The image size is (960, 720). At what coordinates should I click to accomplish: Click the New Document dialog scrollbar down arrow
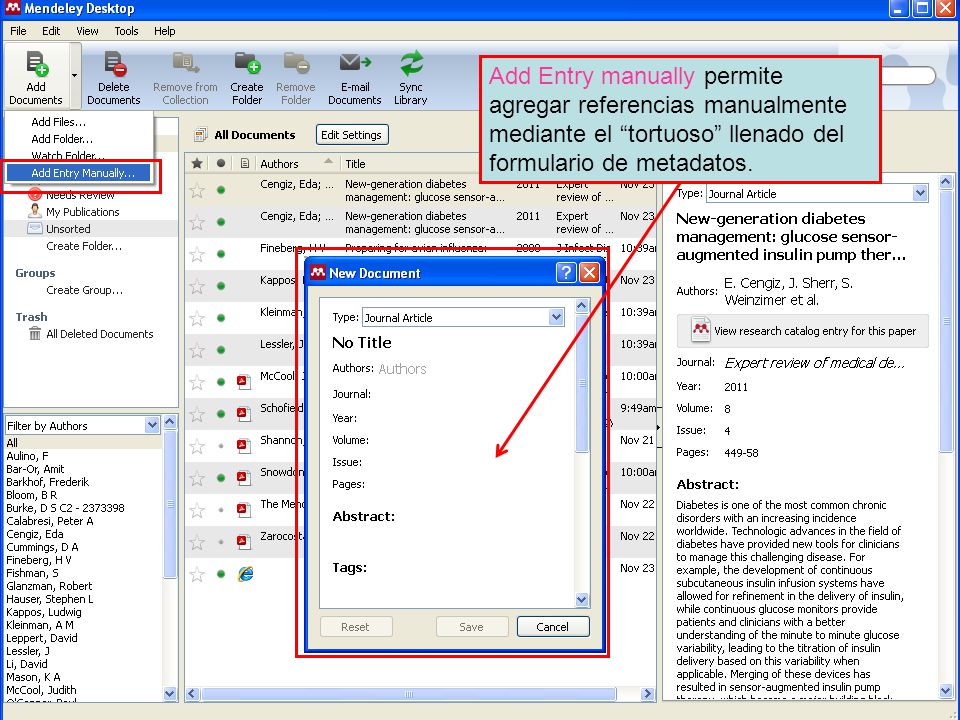[x=582, y=599]
